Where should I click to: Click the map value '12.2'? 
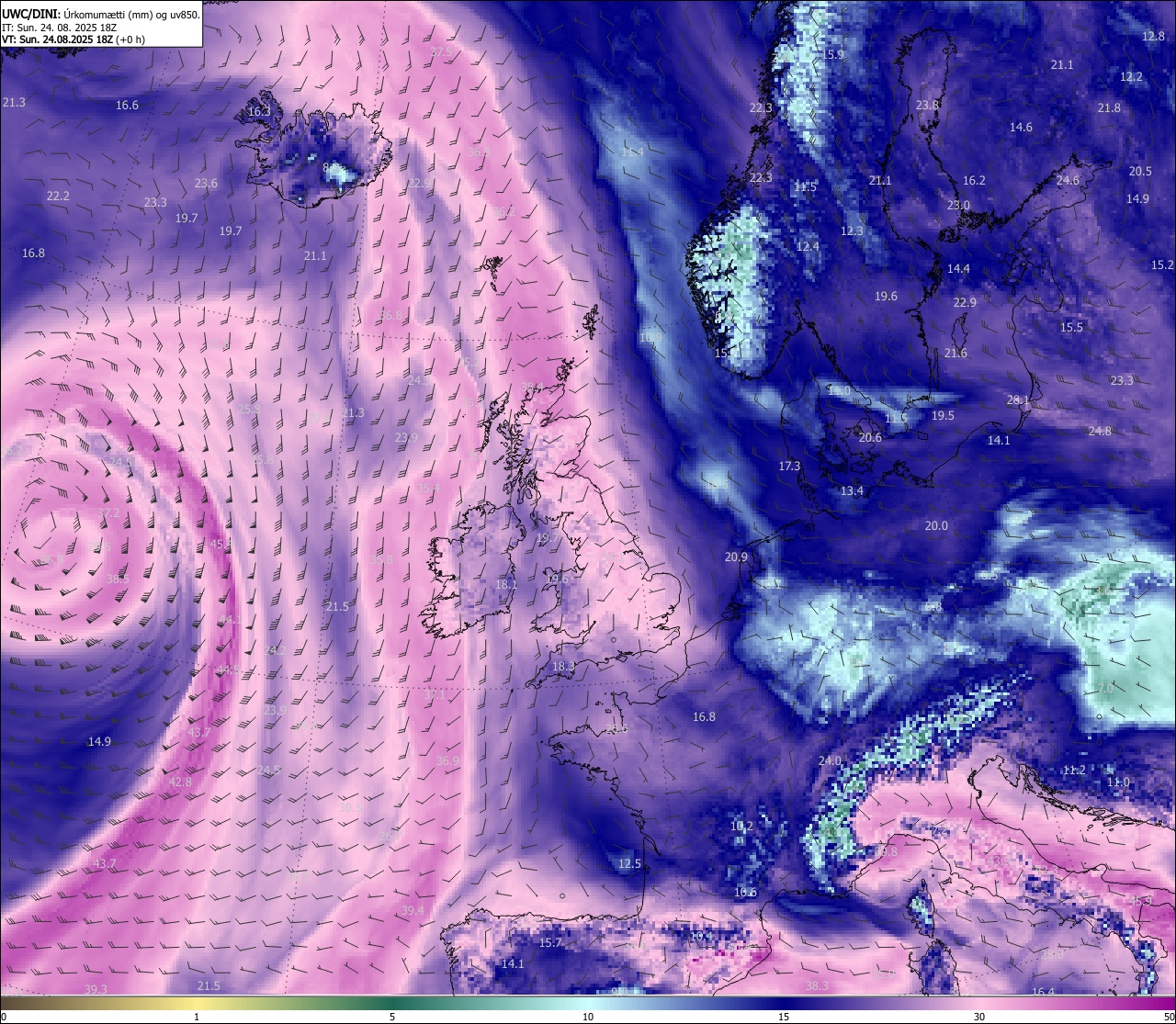tap(1131, 77)
